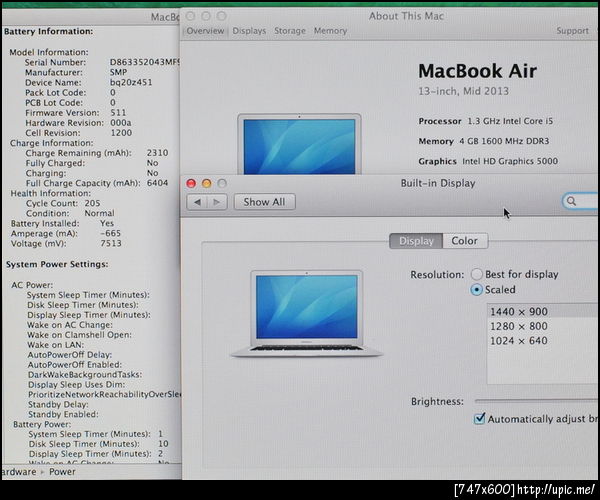This screenshot has height=500, width=600.
Task: Click Charge Remaining value 2310
Action: coord(157,153)
